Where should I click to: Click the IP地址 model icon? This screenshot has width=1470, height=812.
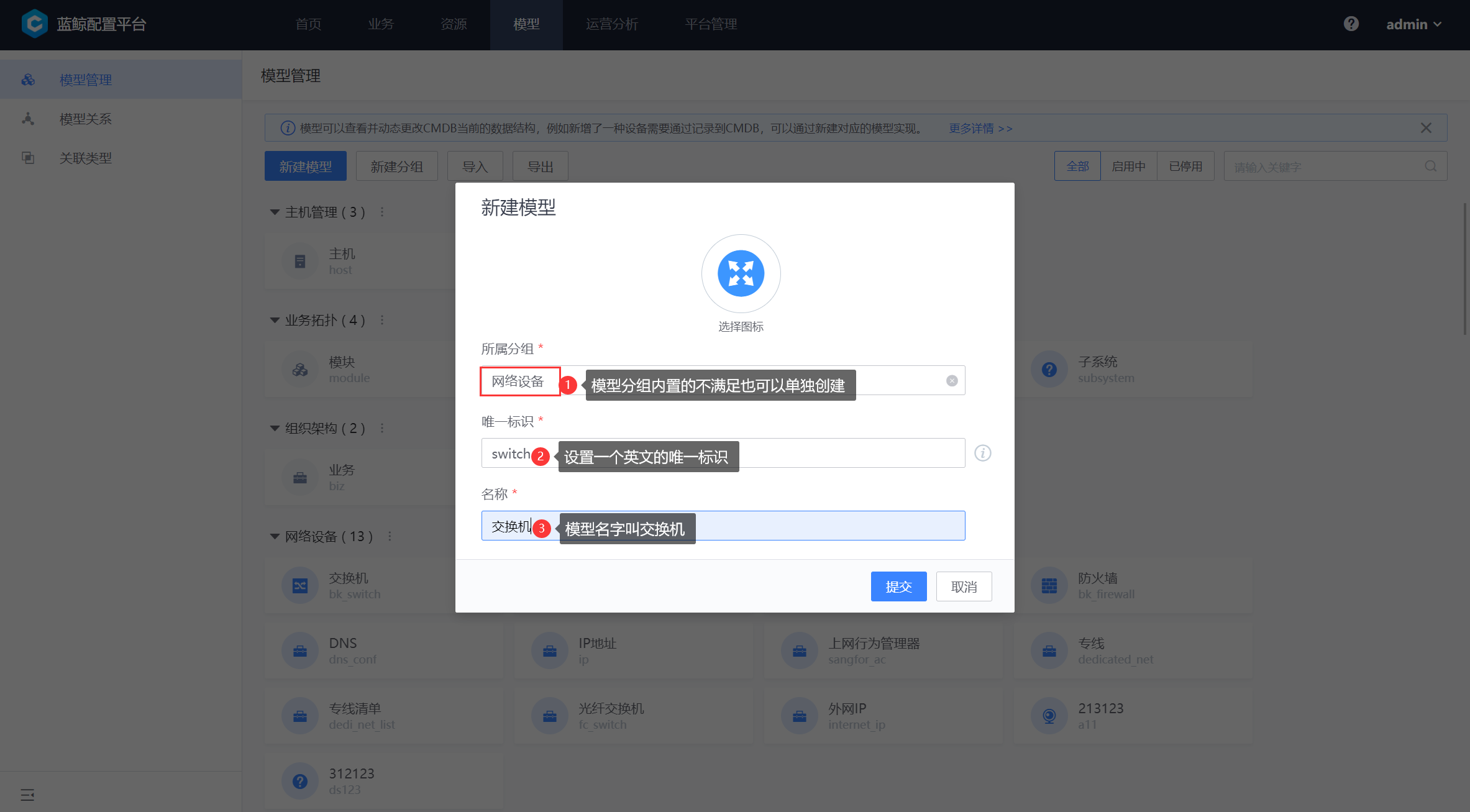[550, 651]
